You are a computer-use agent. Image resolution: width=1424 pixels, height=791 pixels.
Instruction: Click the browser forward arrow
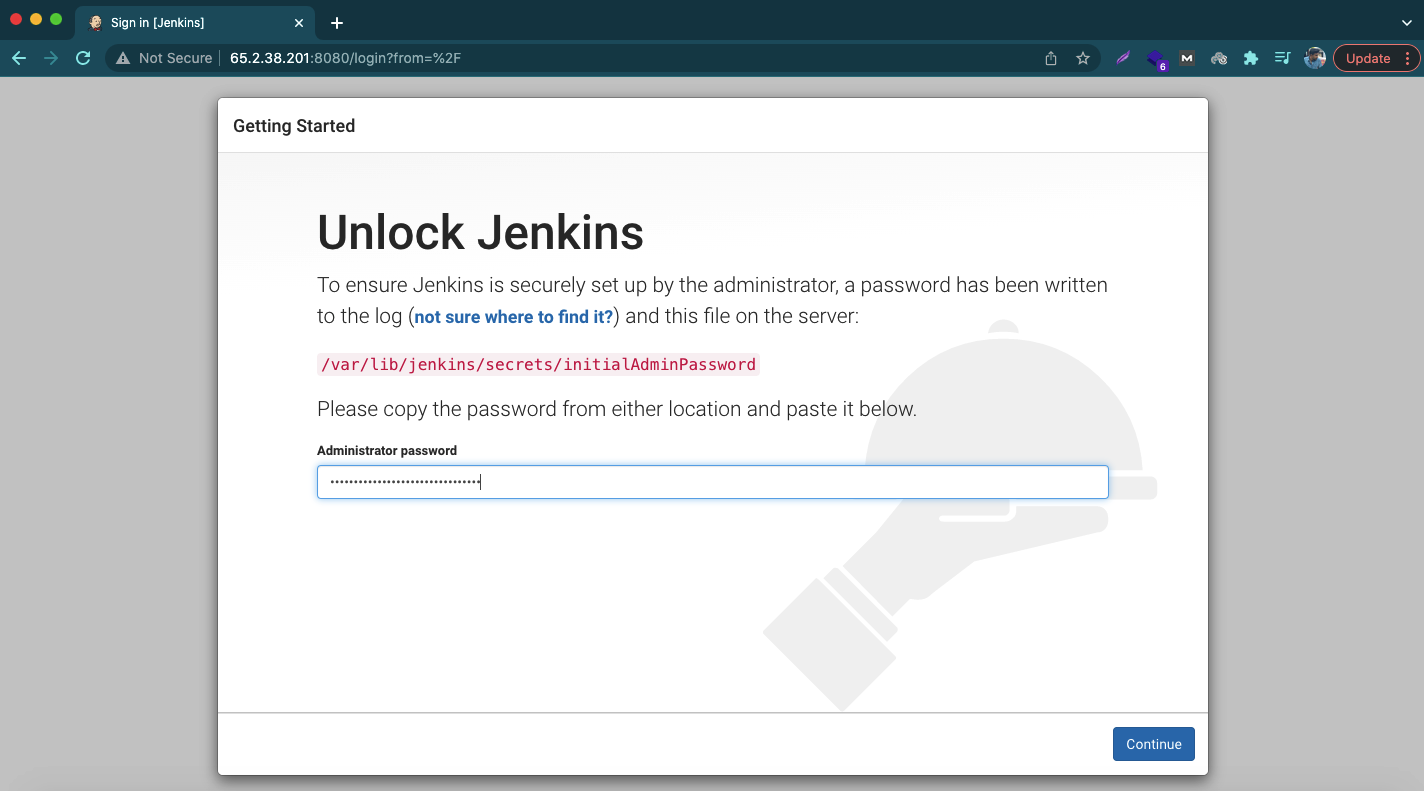[x=51, y=58]
